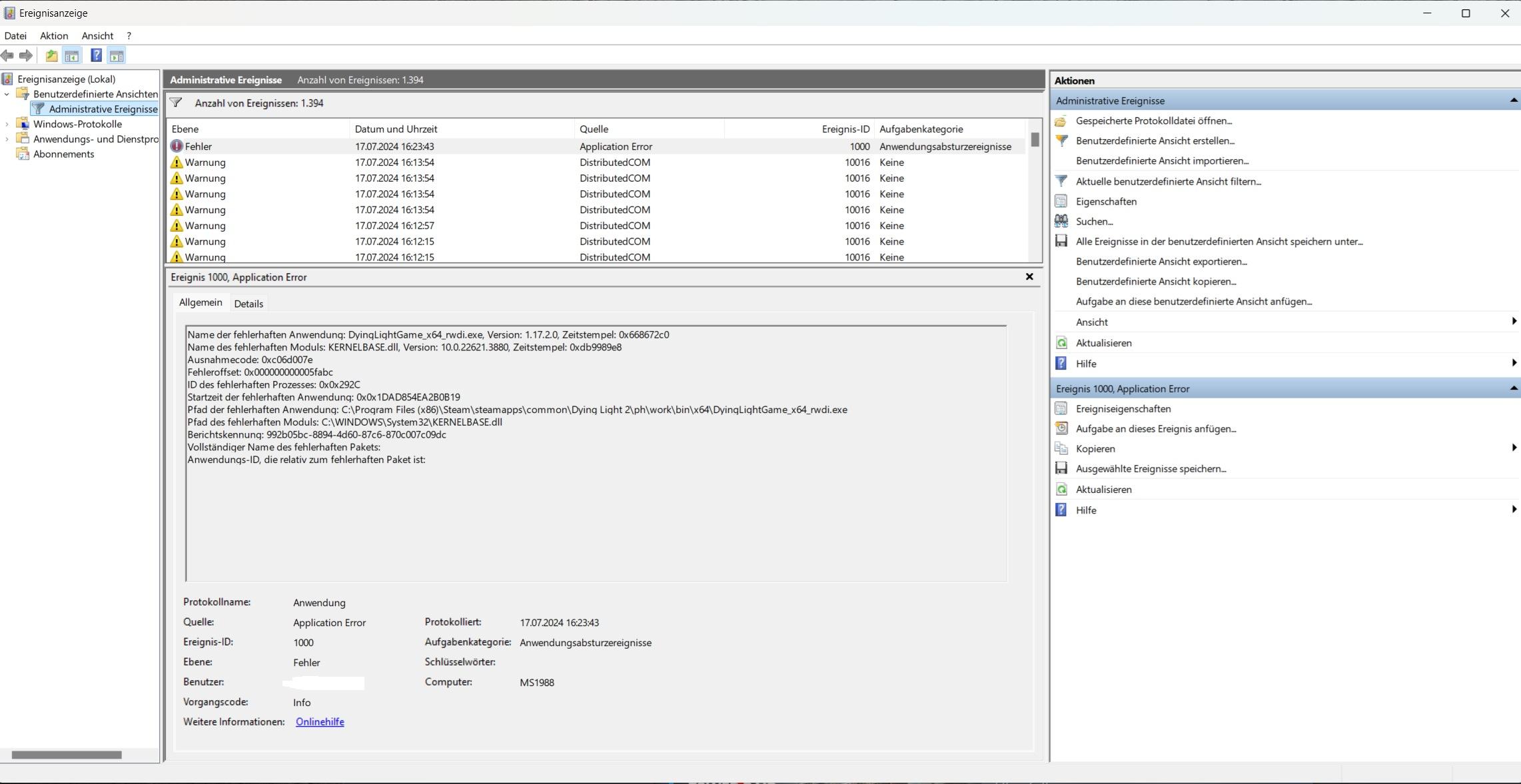1521x784 pixels.
Task: Click the red error icon in the Fehler row
Action: click(177, 146)
